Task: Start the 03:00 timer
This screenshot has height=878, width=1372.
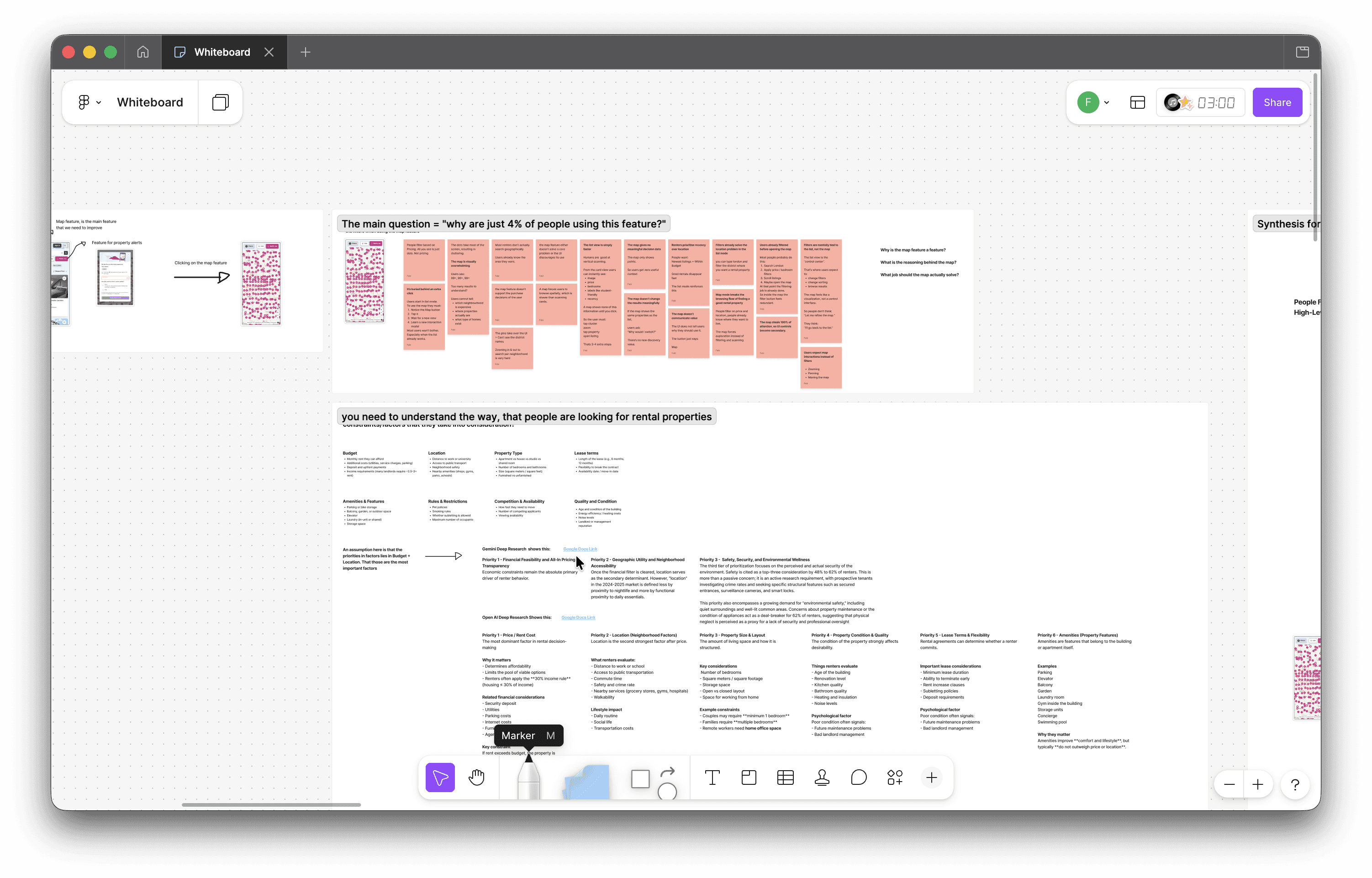Action: click(1216, 103)
